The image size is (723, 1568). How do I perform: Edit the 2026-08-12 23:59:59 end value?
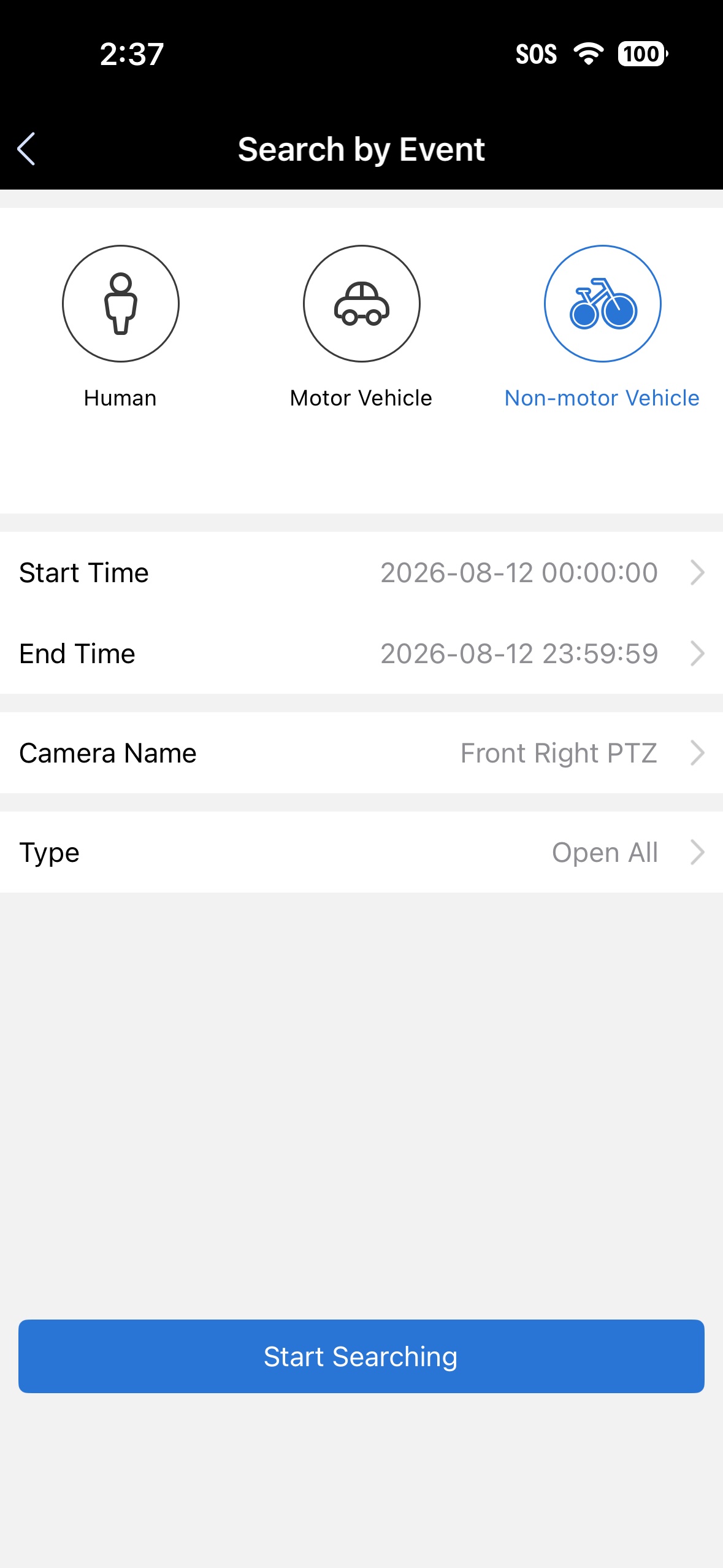519,653
